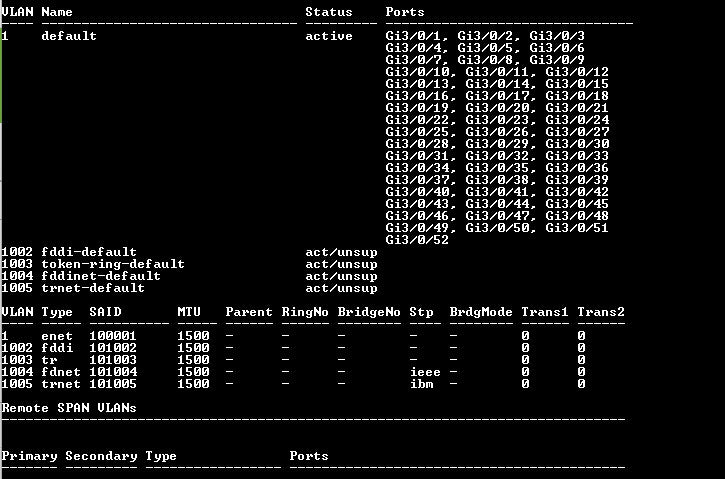This screenshot has height=479, width=725.
Task: Click SAID value 100001
Action: coord(113,336)
